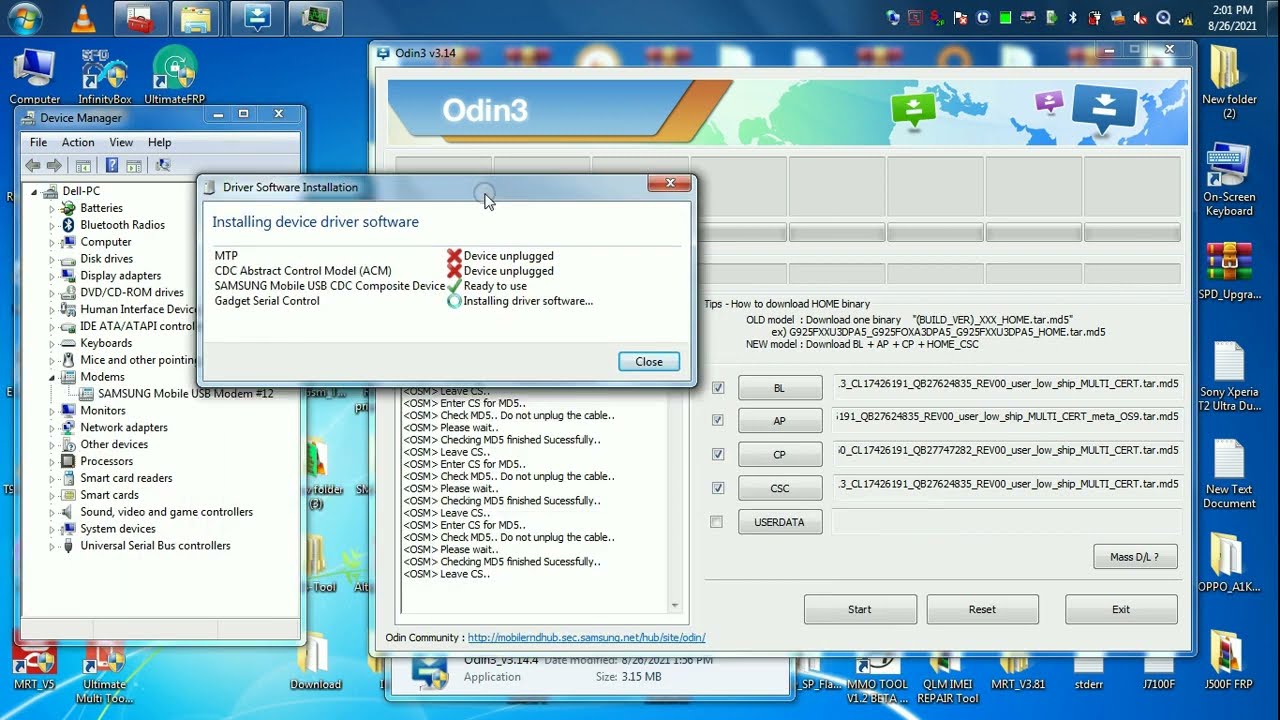Click Scan for hardware changes toolbar icon
This screenshot has width=1280, height=720.
[162, 165]
